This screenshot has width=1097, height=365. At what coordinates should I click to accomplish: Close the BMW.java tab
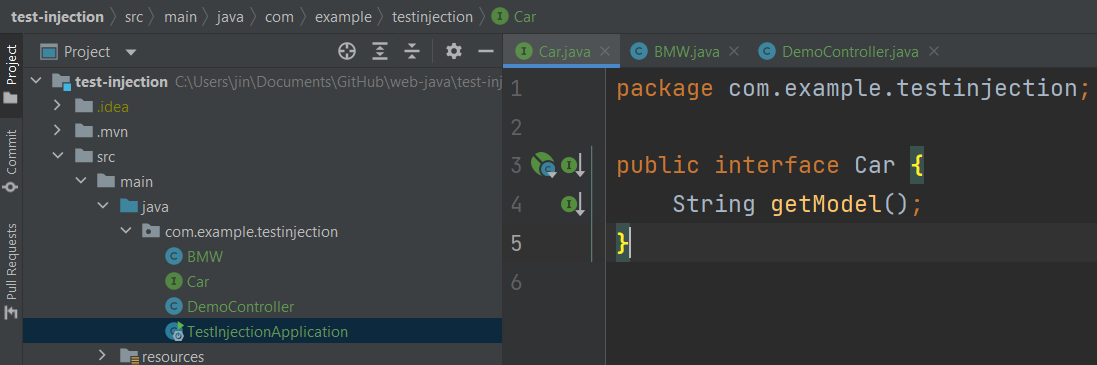[x=734, y=52]
